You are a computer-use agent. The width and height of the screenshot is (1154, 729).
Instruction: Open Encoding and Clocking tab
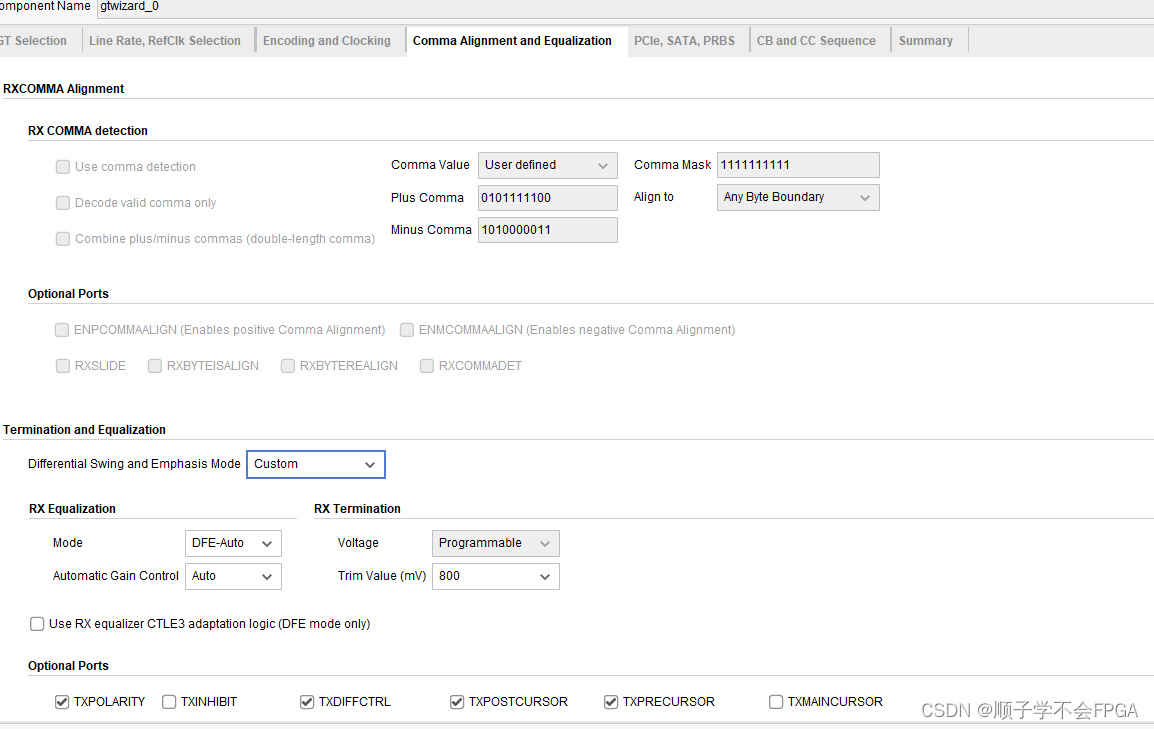[x=327, y=40]
